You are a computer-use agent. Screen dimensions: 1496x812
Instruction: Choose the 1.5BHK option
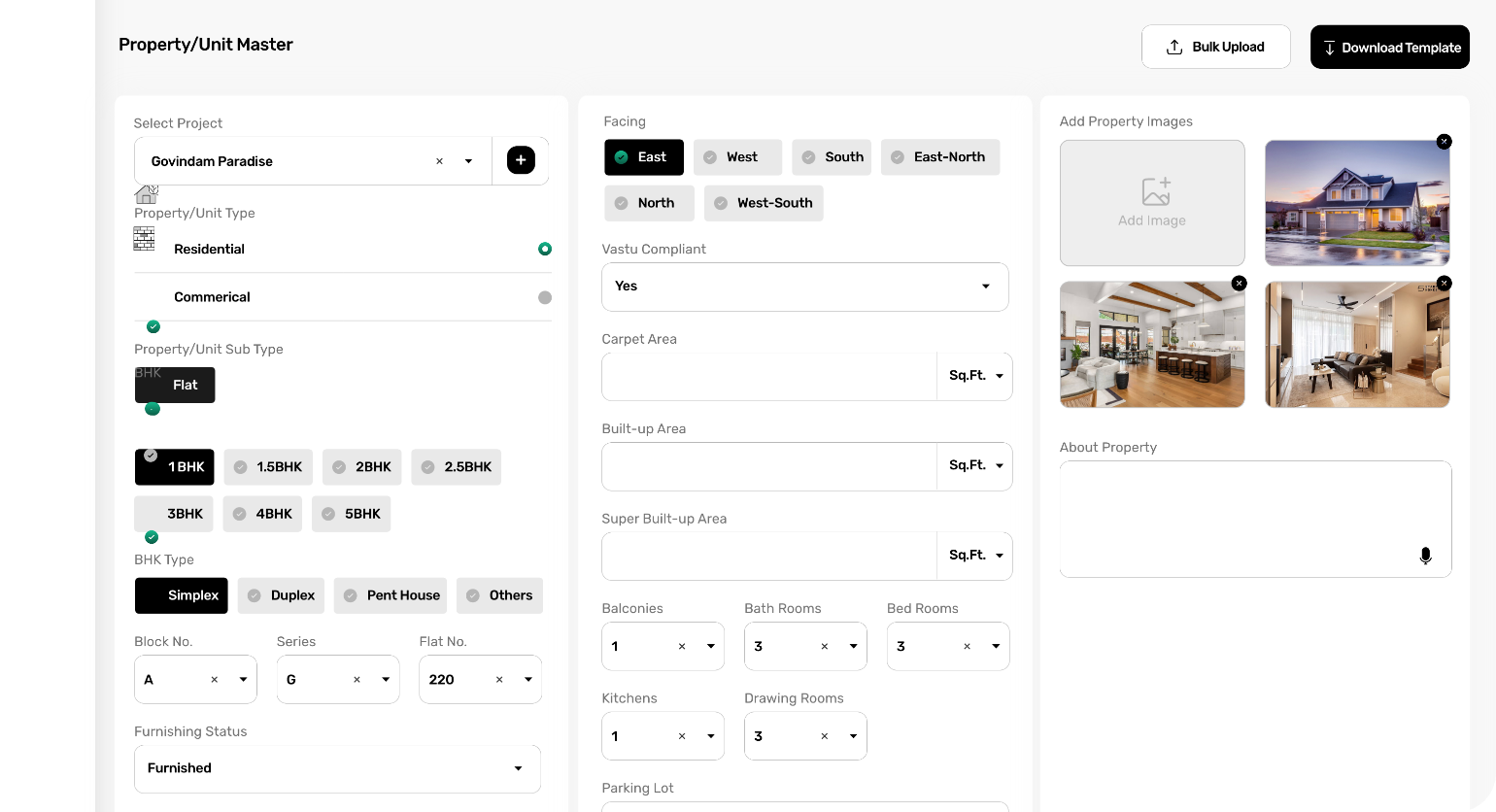(x=268, y=467)
